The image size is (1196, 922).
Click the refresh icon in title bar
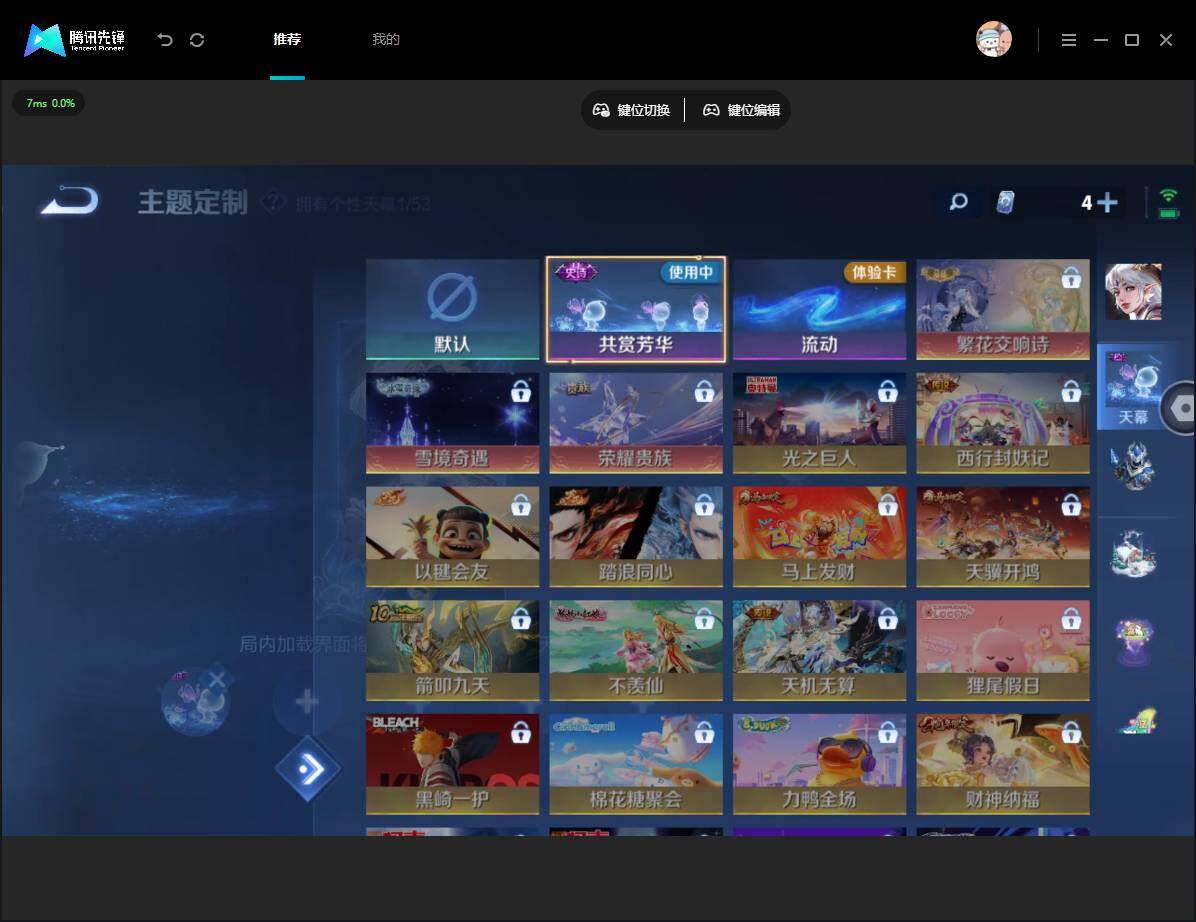pos(197,40)
